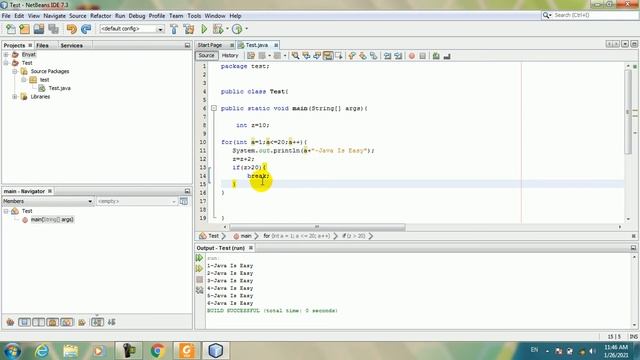
Task: Click the New File toolbar icon
Action: [11, 29]
